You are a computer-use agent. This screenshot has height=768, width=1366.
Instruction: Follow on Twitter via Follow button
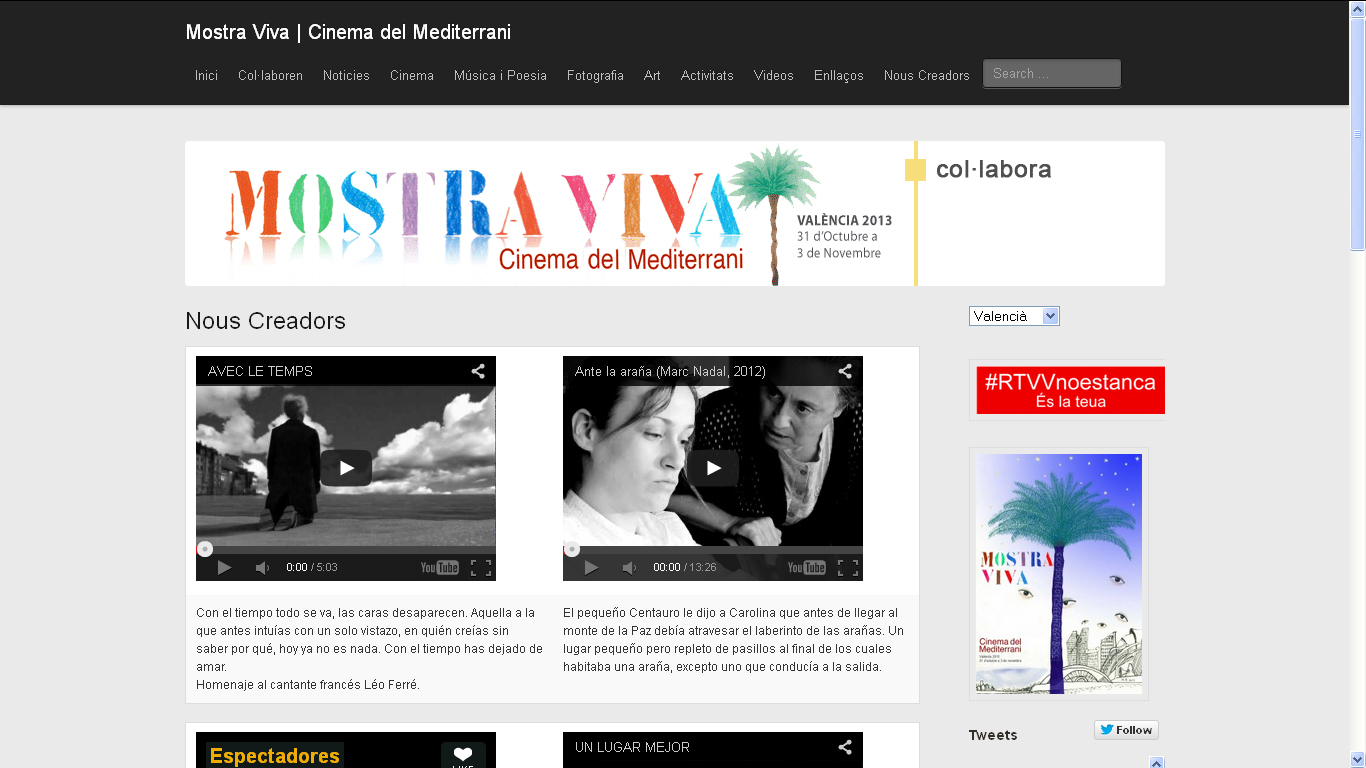tap(1126, 730)
